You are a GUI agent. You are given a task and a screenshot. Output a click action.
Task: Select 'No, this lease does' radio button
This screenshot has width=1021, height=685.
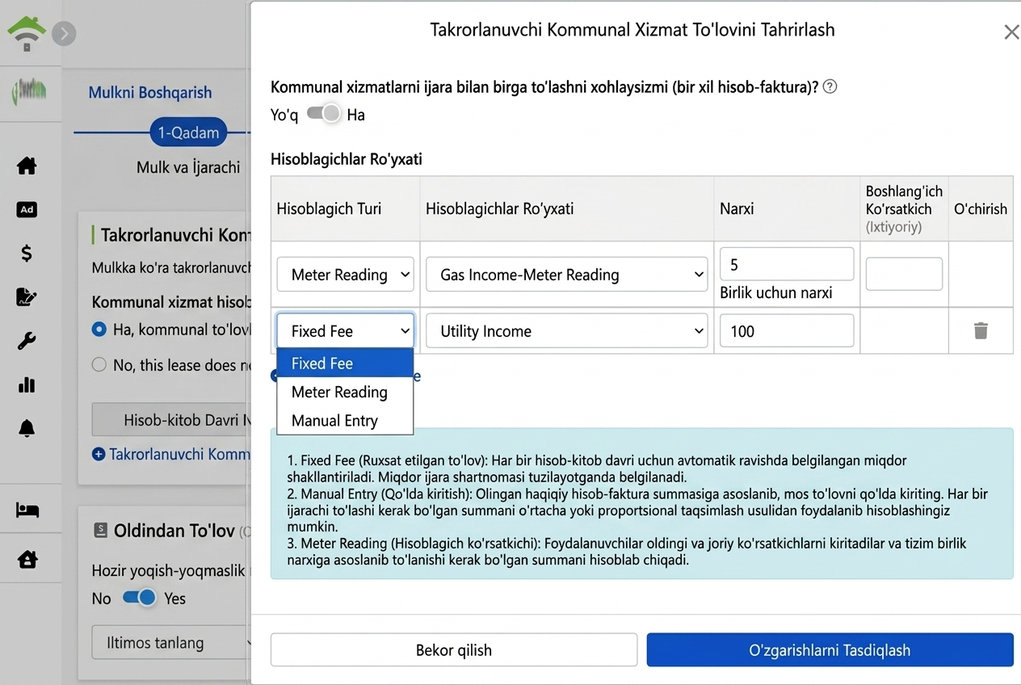pyautogui.click(x=99, y=364)
